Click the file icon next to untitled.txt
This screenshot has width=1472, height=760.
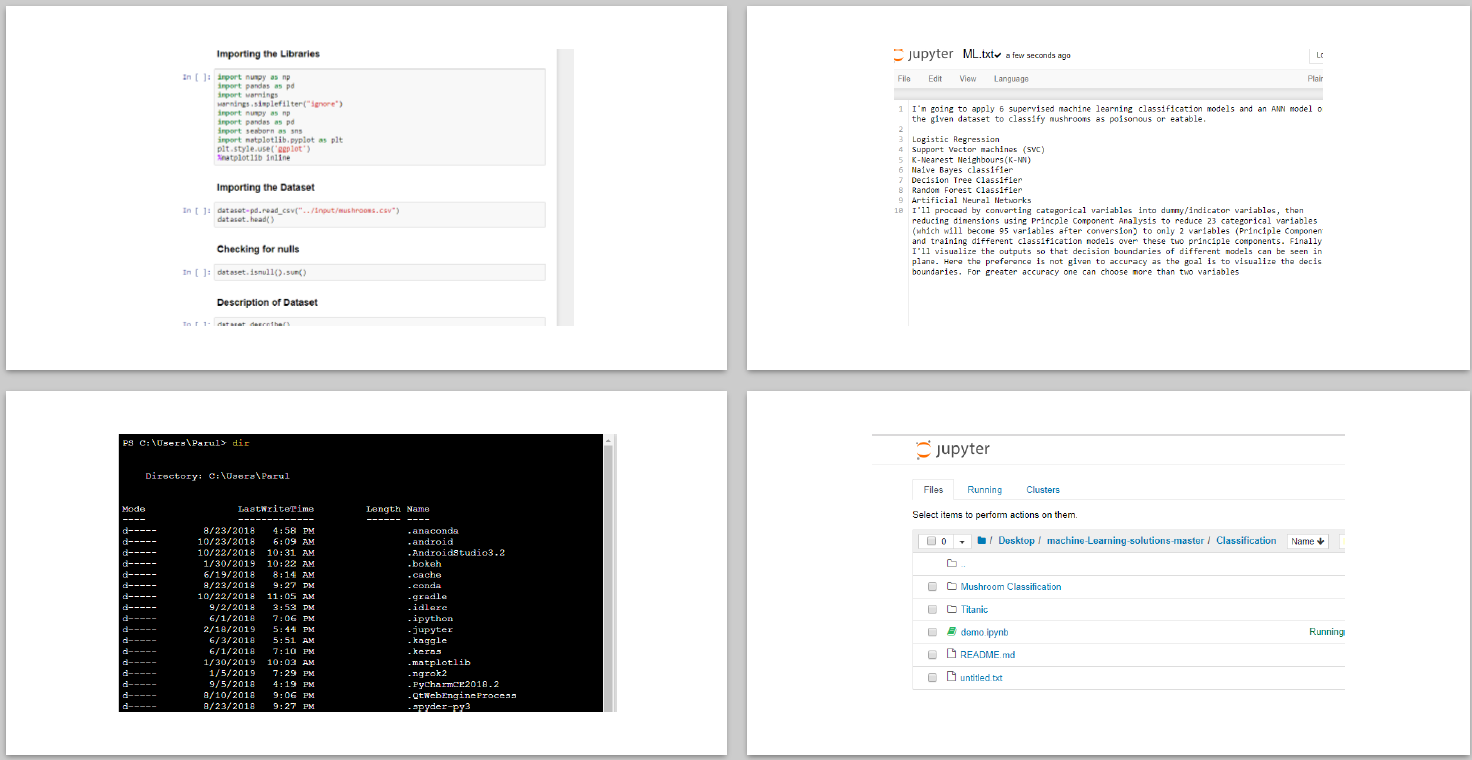(x=952, y=677)
